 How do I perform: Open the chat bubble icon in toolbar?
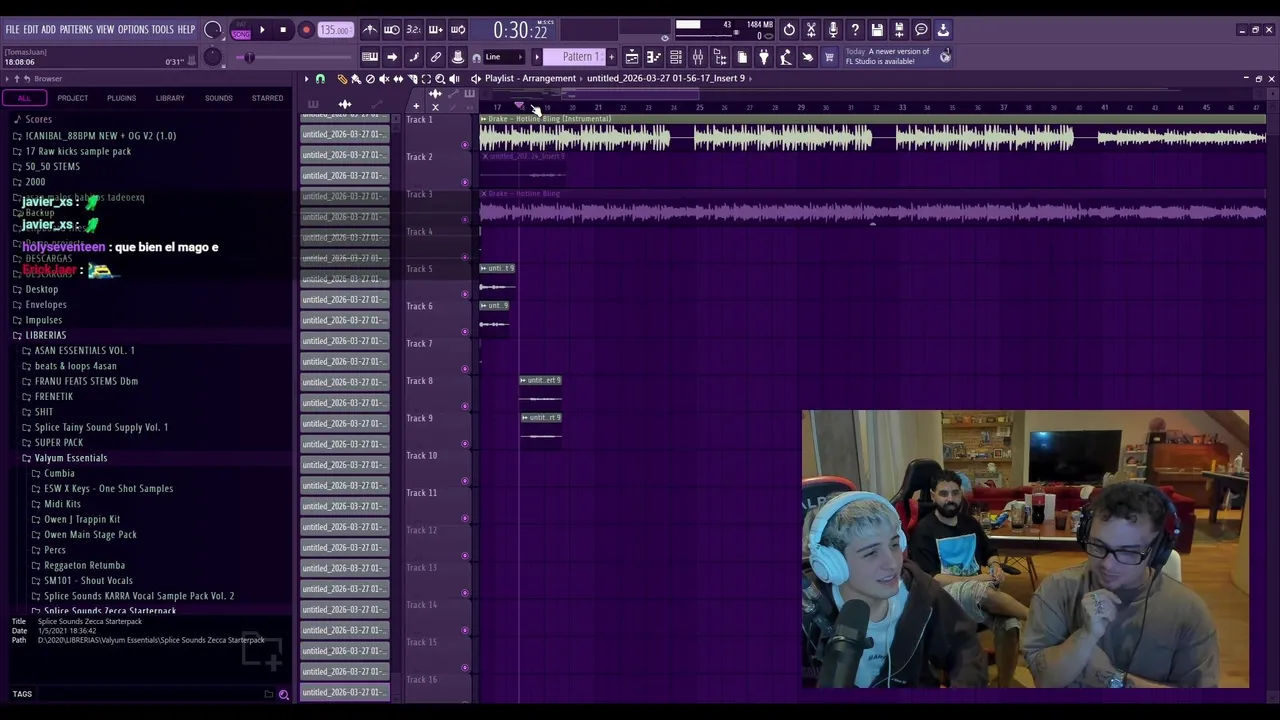pyautogui.click(x=921, y=30)
